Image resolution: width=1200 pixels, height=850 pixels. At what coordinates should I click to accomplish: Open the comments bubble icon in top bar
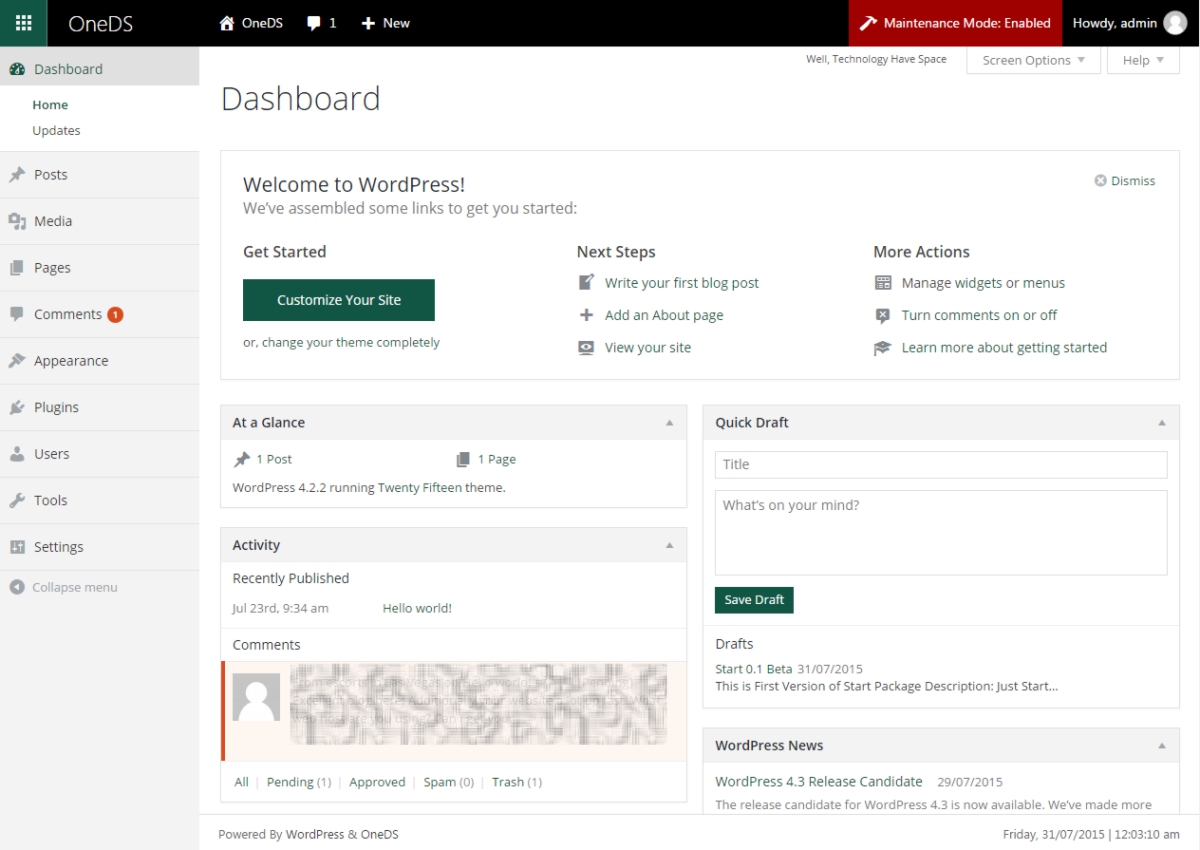314,23
